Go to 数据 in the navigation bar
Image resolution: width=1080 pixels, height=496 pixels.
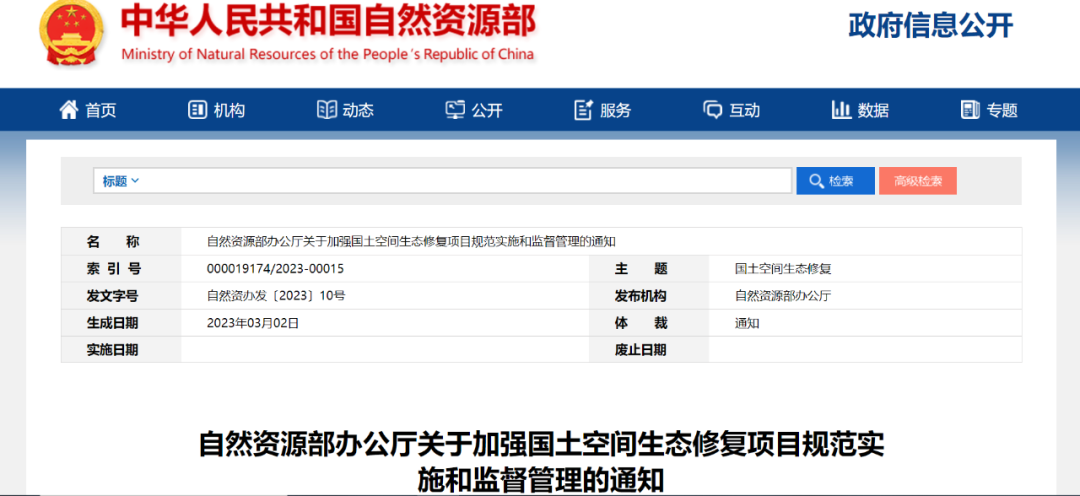pyautogui.click(x=873, y=110)
